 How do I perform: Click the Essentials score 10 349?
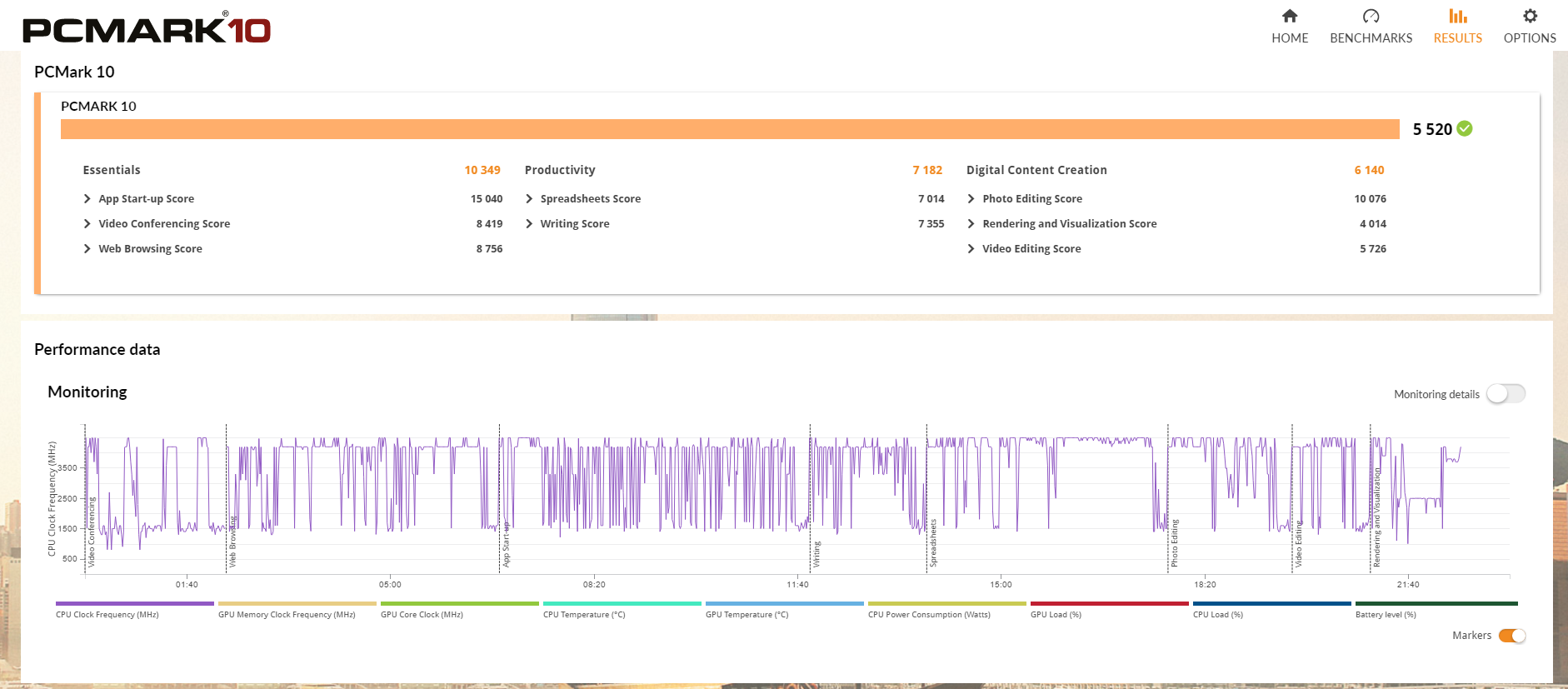pos(482,170)
